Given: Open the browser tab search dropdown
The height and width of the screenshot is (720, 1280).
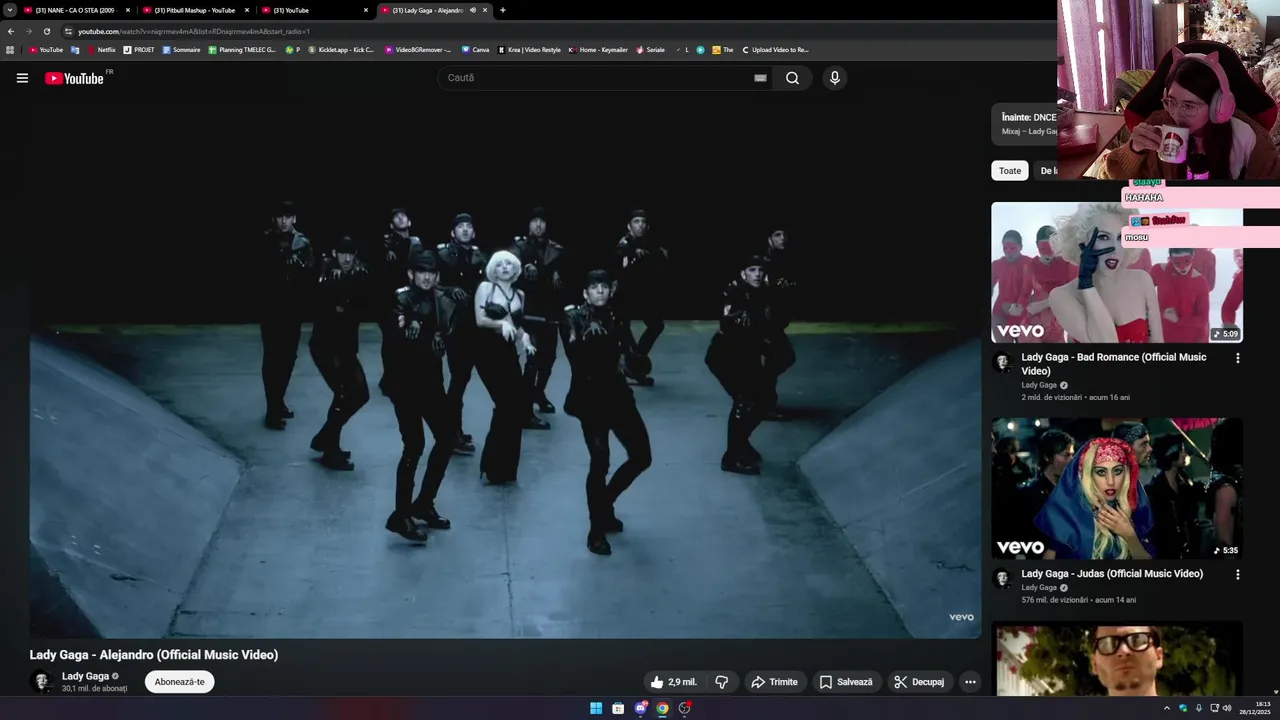Looking at the screenshot, I should (x=10, y=10).
